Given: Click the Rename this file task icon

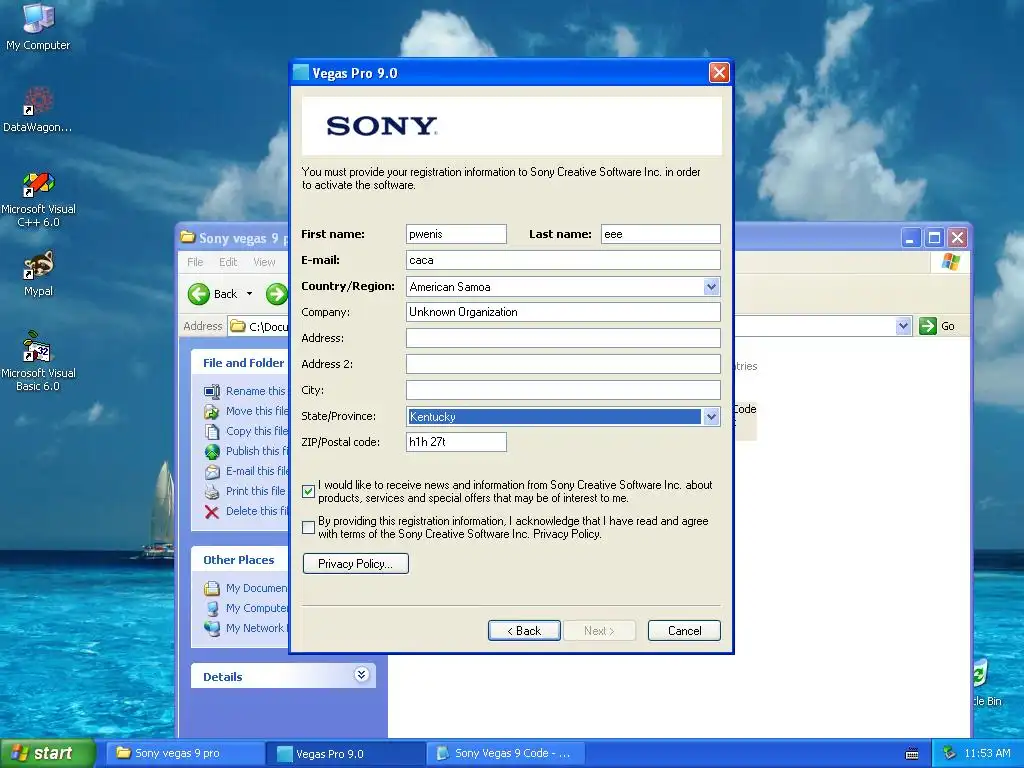Looking at the screenshot, I should pos(212,391).
